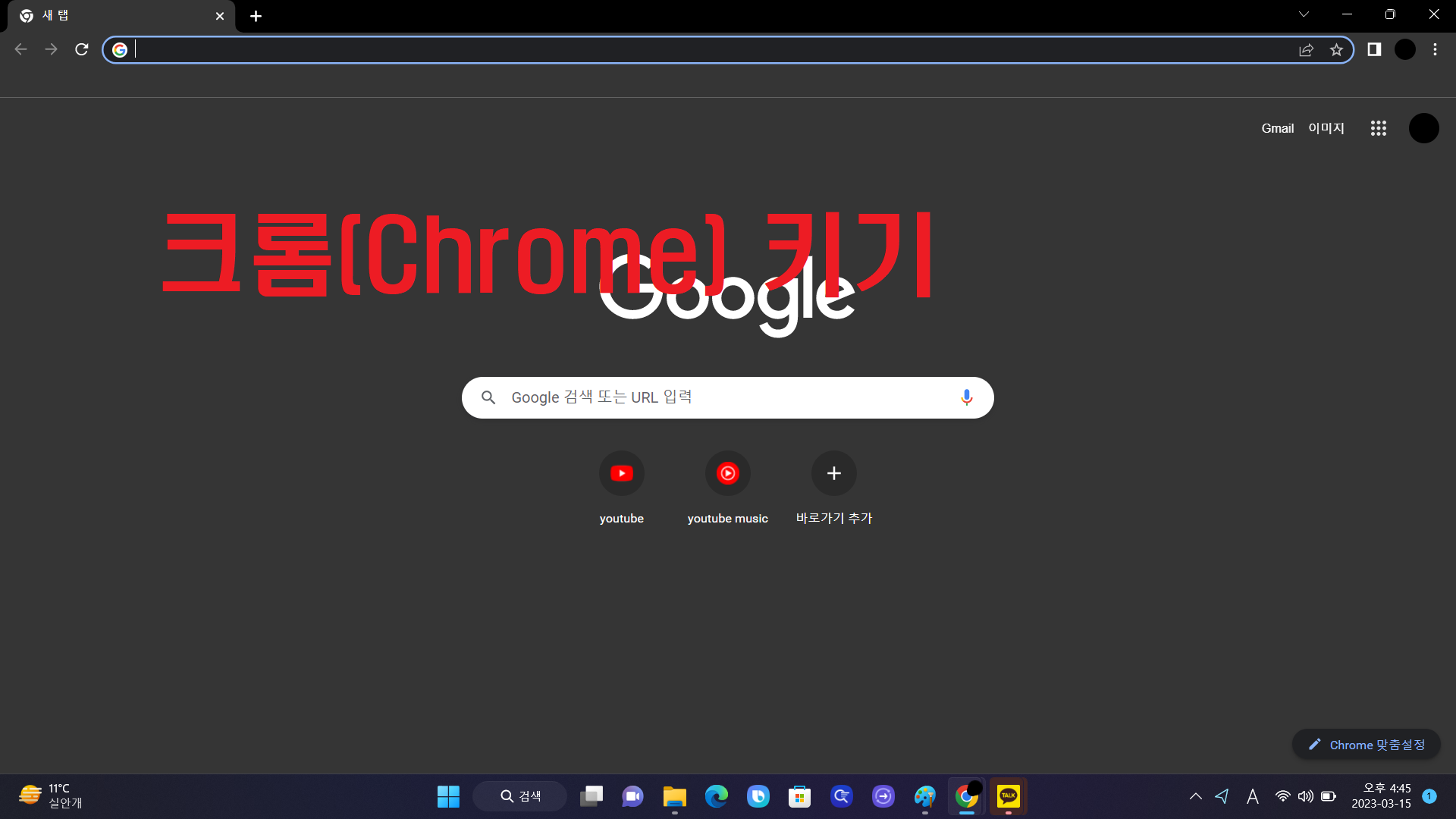The height and width of the screenshot is (819, 1456).
Task: Click 바로가기 추가 to add a shortcut
Action: (x=834, y=487)
